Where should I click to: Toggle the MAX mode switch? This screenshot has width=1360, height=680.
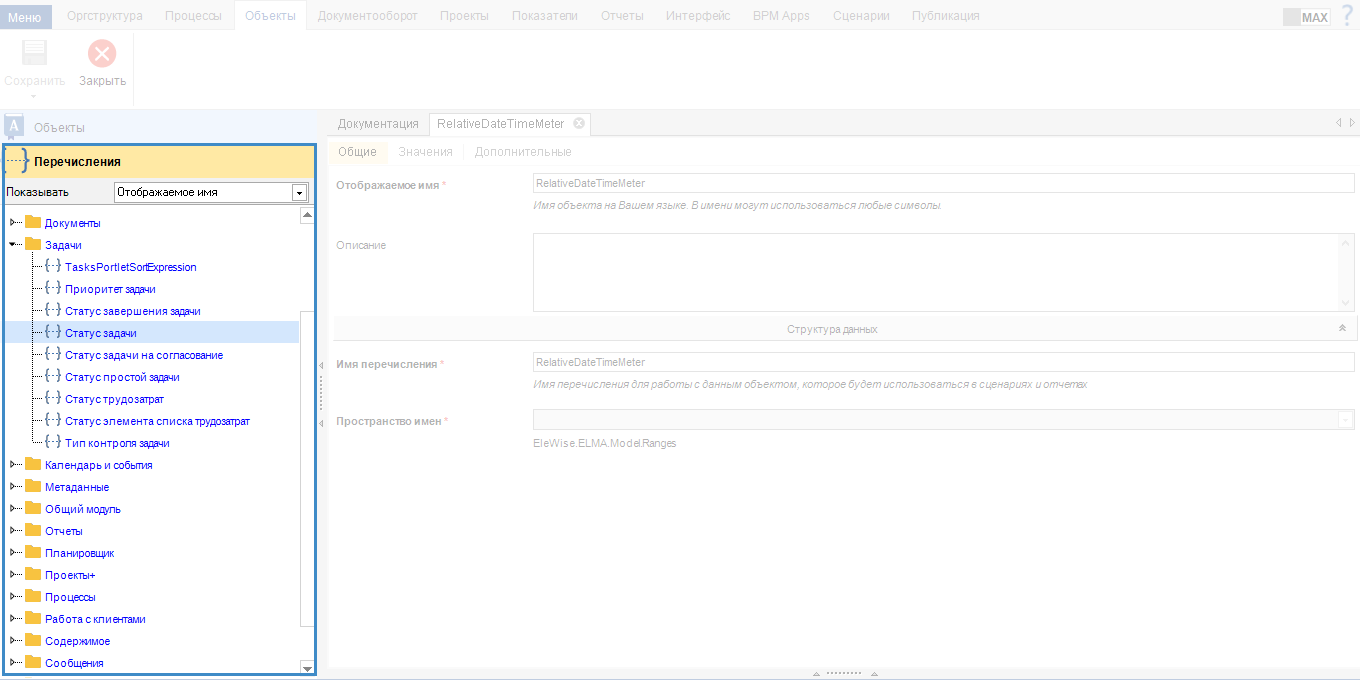point(1306,17)
